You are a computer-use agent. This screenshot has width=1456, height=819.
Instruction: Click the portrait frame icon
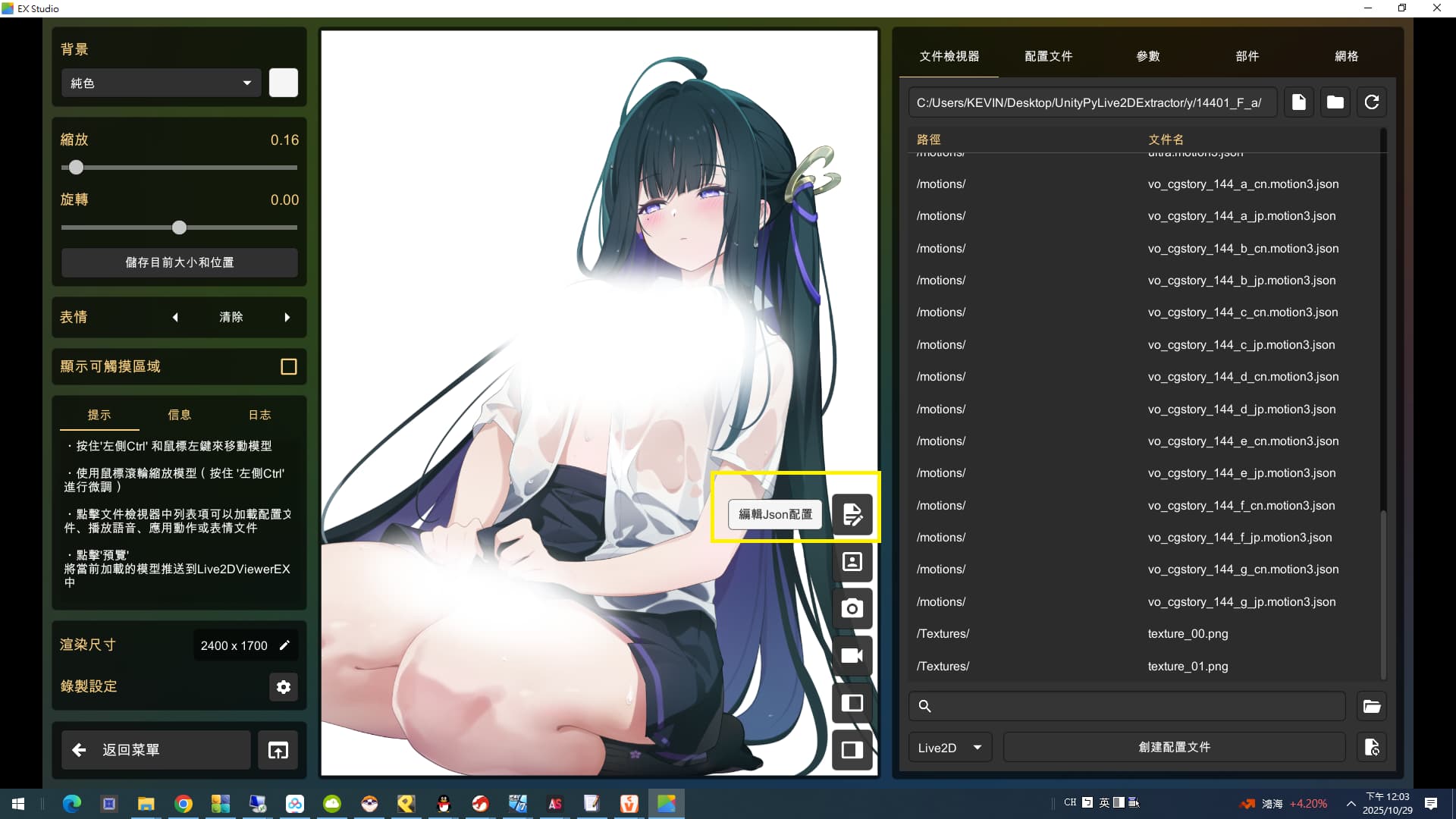point(852,562)
